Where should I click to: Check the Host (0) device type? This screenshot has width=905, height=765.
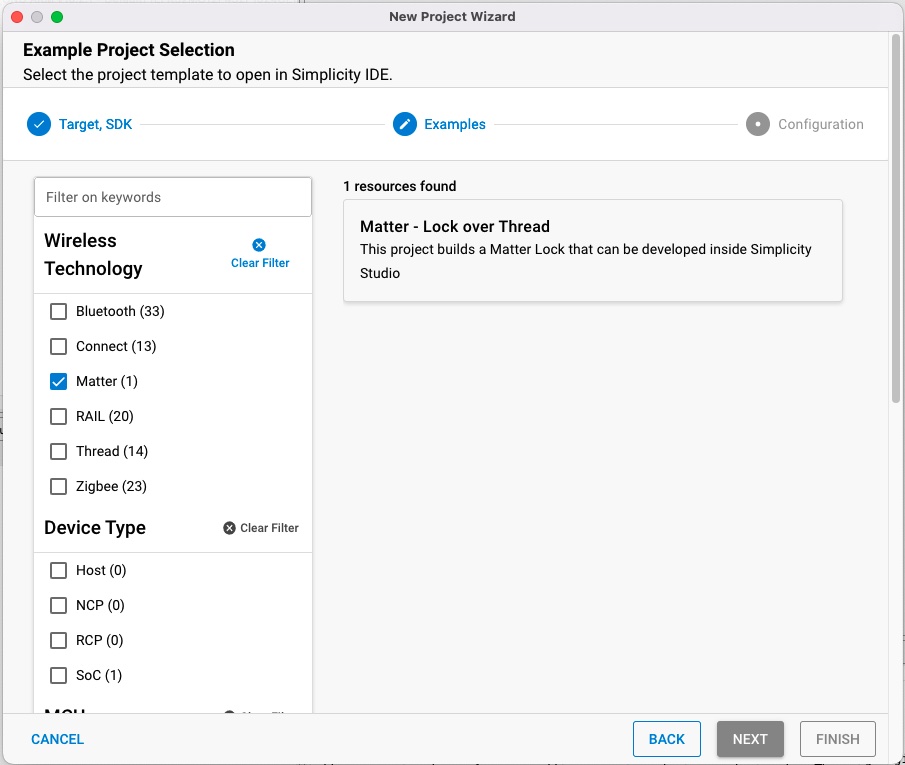(58, 570)
